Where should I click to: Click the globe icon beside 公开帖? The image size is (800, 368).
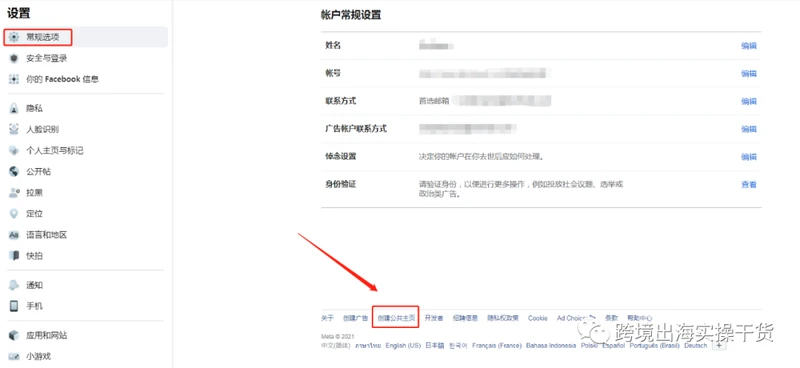pos(14,171)
